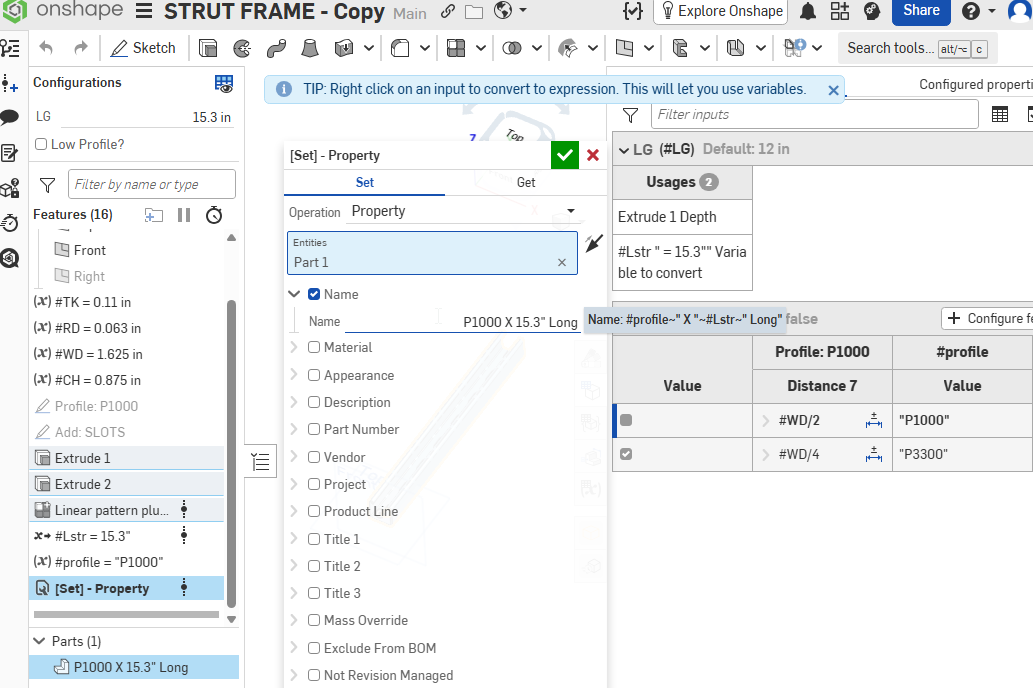Start a new Sketch

pyautogui.click(x=143, y=48)
